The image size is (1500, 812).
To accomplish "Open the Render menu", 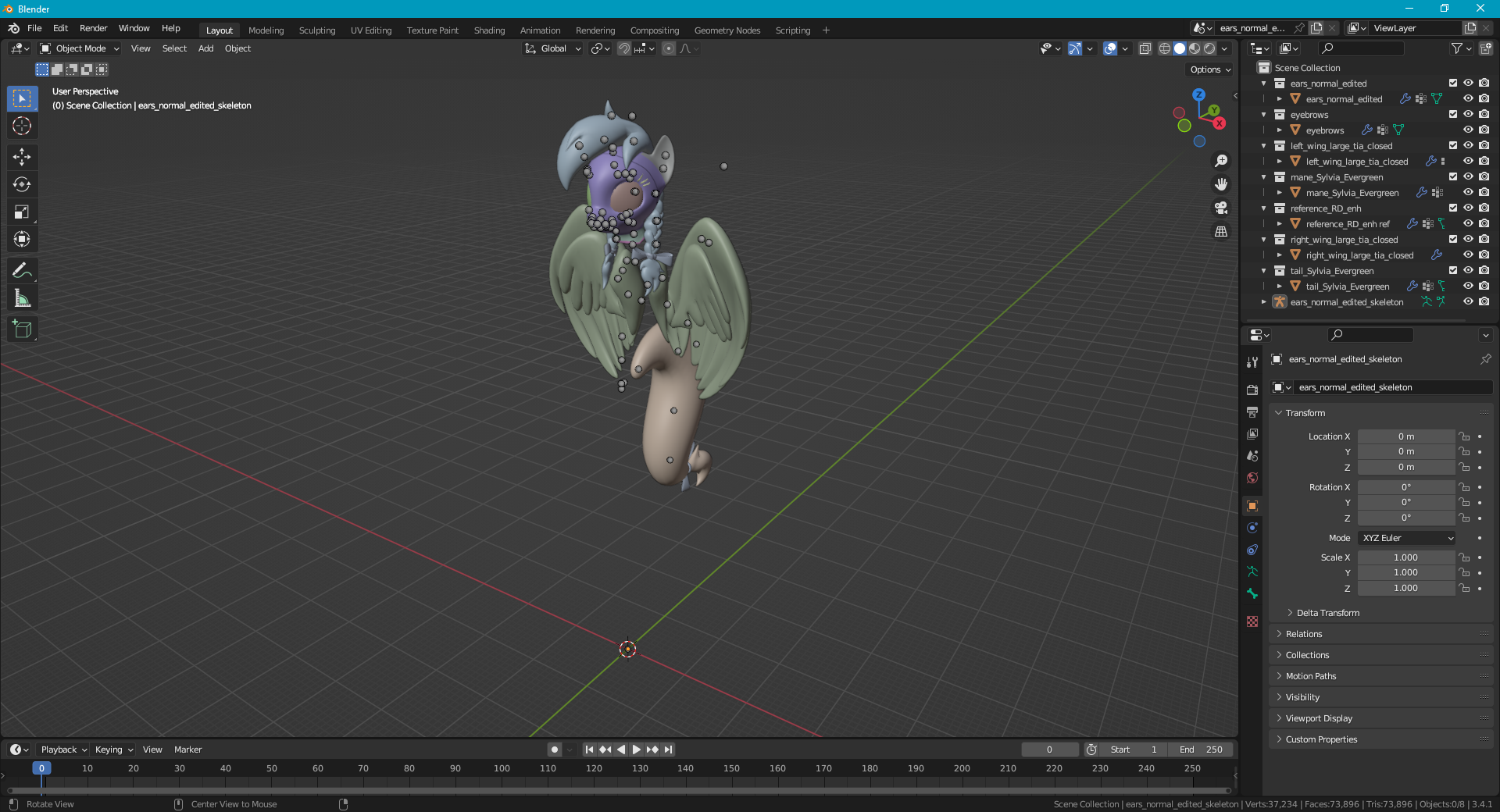I will click(93, 28).
